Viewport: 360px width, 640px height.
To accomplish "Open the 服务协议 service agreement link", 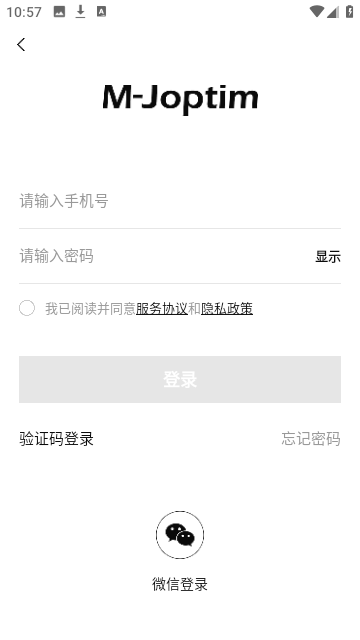I will (162, 309).
